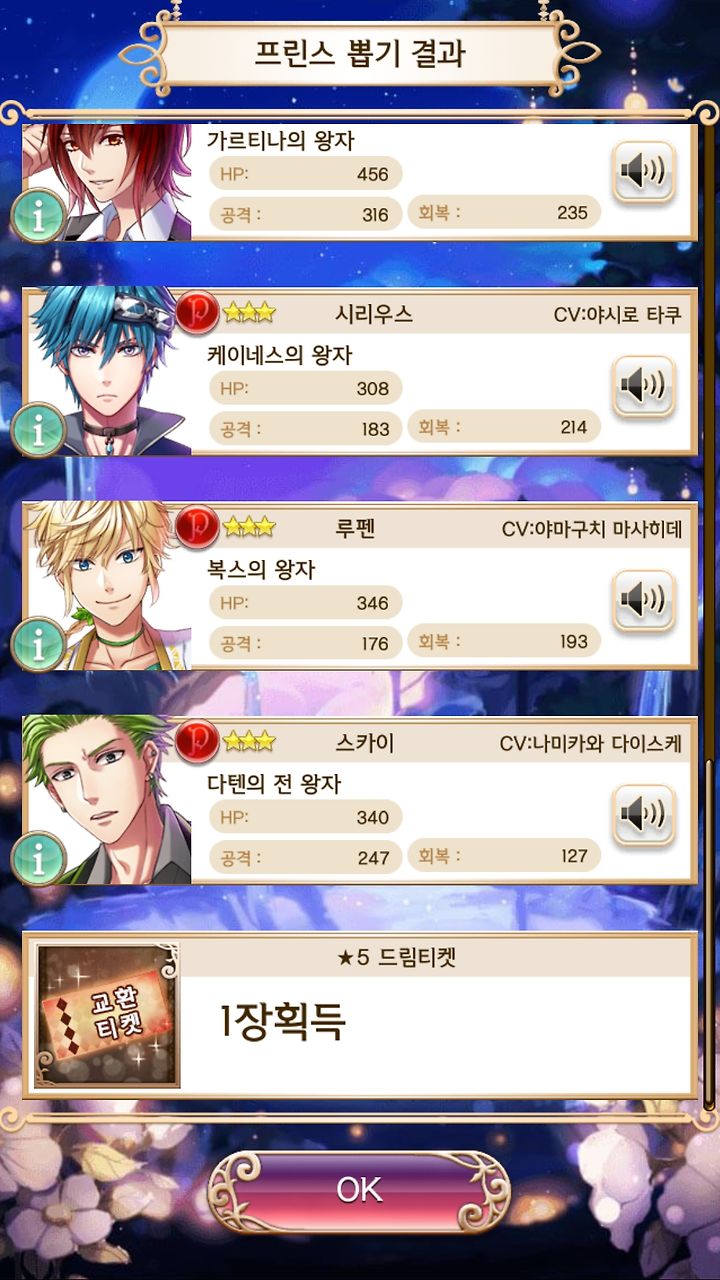The height and width of the screenshot is (1280, 720).
Task: Open info for the red-haired prince
Action: [38, 215]
